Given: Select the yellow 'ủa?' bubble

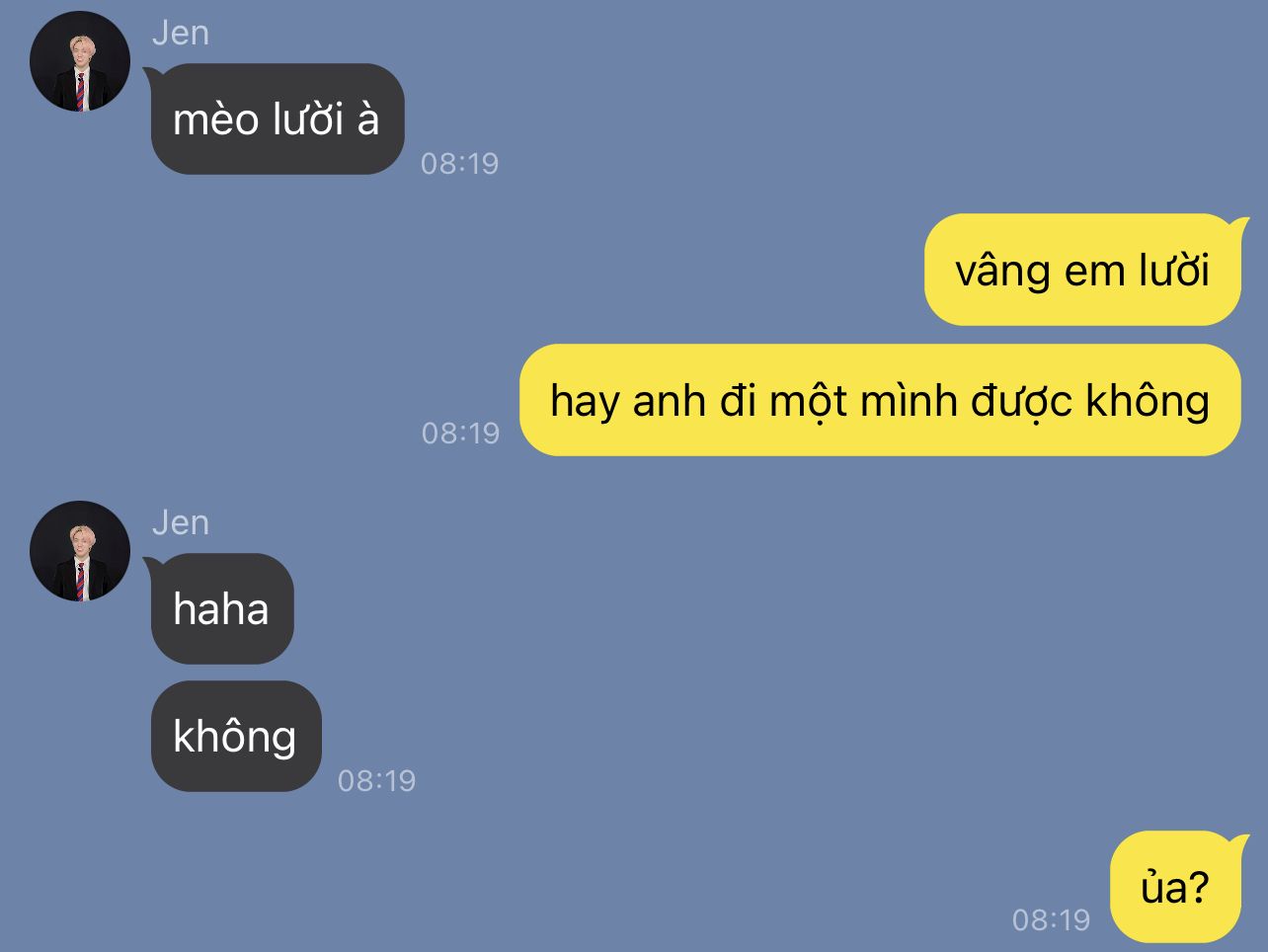Looking at the screenshot, I should point(1175,887).
